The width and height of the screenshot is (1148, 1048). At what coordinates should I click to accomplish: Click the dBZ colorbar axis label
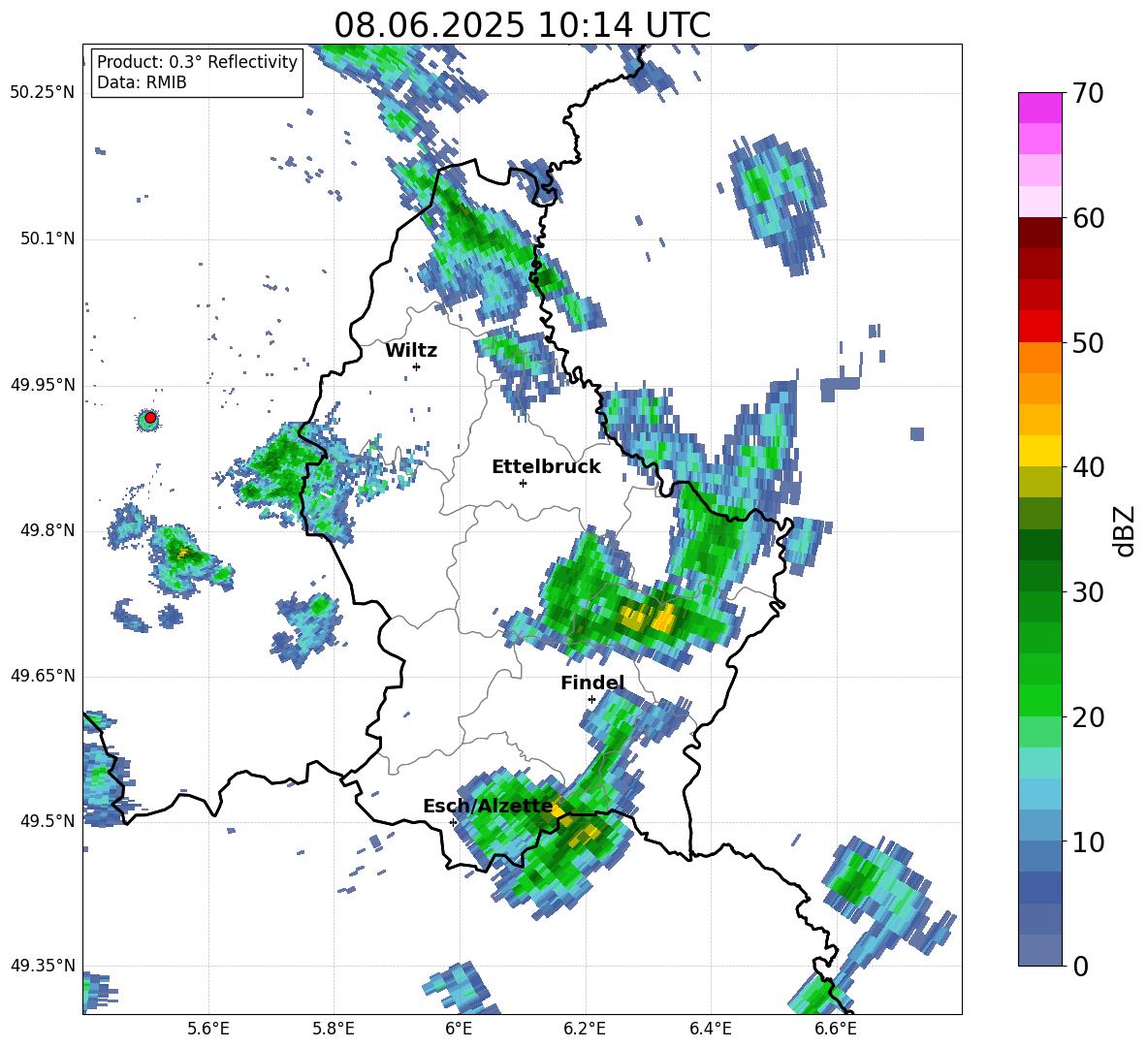[x=1126, y=530]
